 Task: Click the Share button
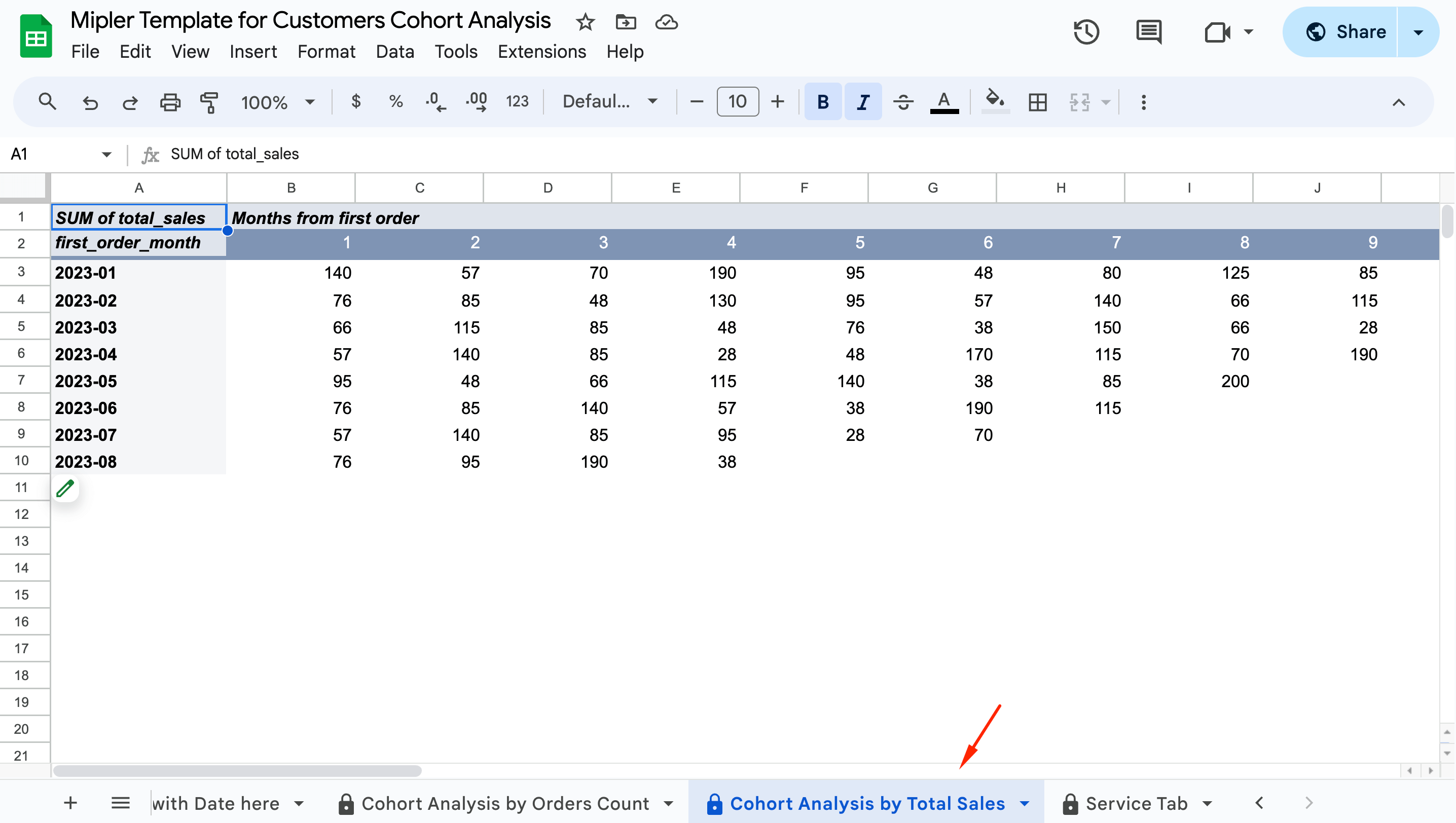click(1346, 31)
